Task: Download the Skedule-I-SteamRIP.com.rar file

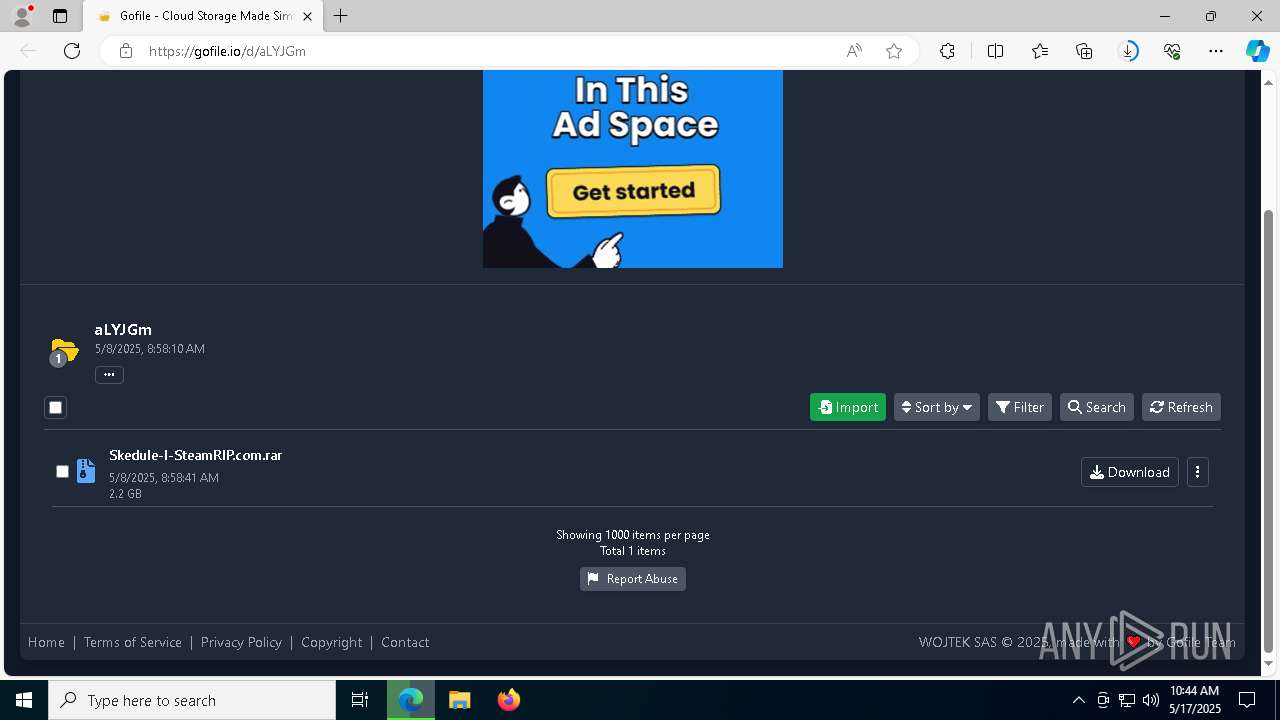Action: coord(1130,472)
